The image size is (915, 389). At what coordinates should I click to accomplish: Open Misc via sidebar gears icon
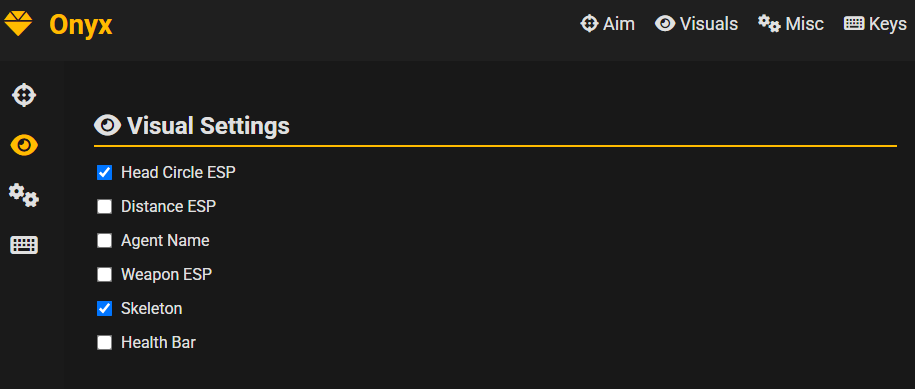[24, 195]
